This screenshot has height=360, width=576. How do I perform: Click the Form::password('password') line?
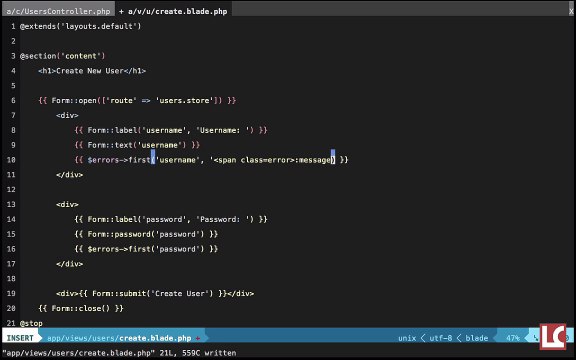(146, 234)
